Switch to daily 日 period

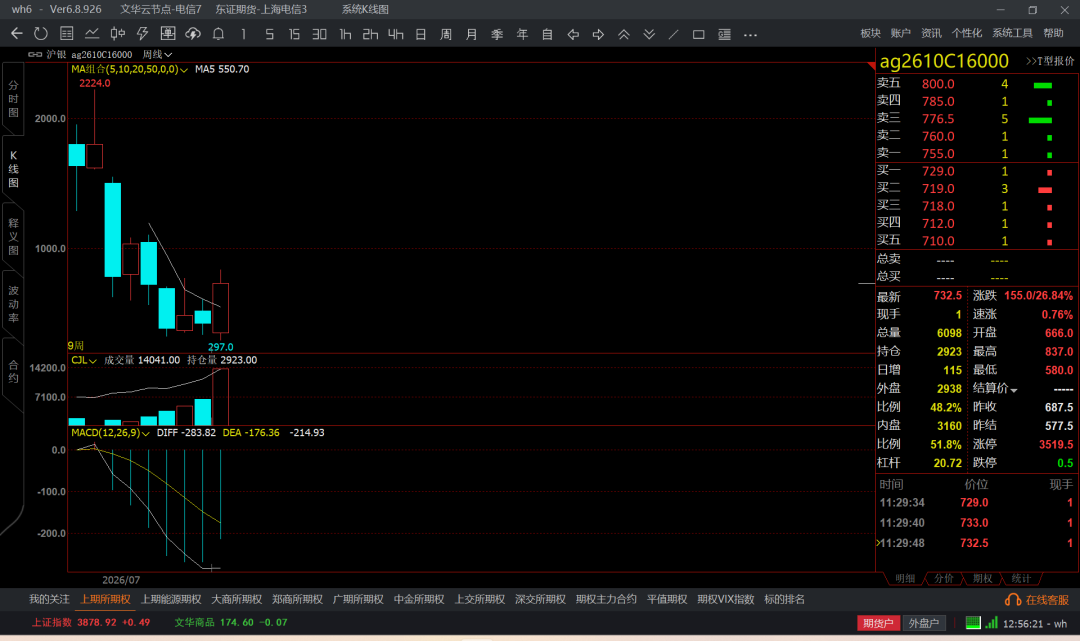[x=421, y=34]
